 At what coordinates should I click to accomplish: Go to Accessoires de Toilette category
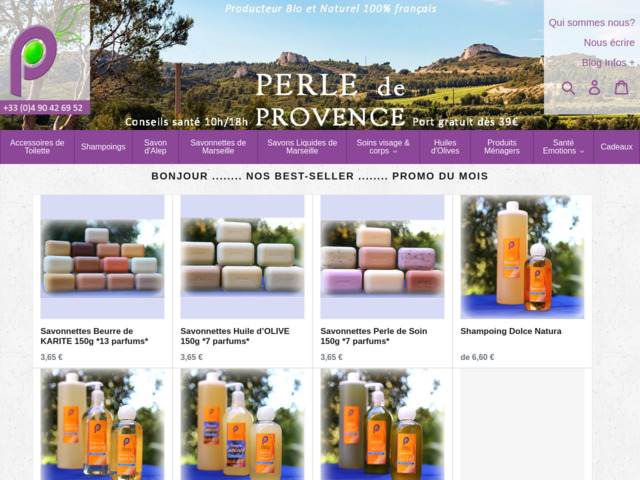click(37, 147)
